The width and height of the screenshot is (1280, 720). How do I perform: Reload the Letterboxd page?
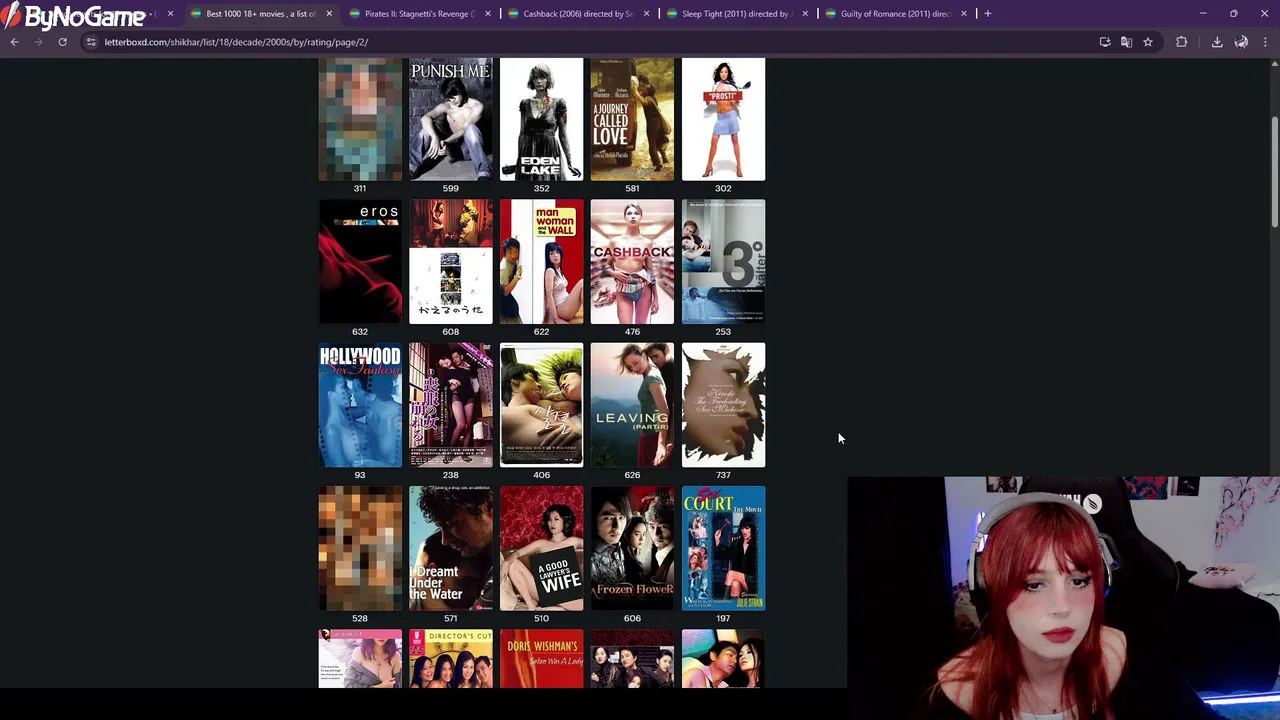point(62,42)
